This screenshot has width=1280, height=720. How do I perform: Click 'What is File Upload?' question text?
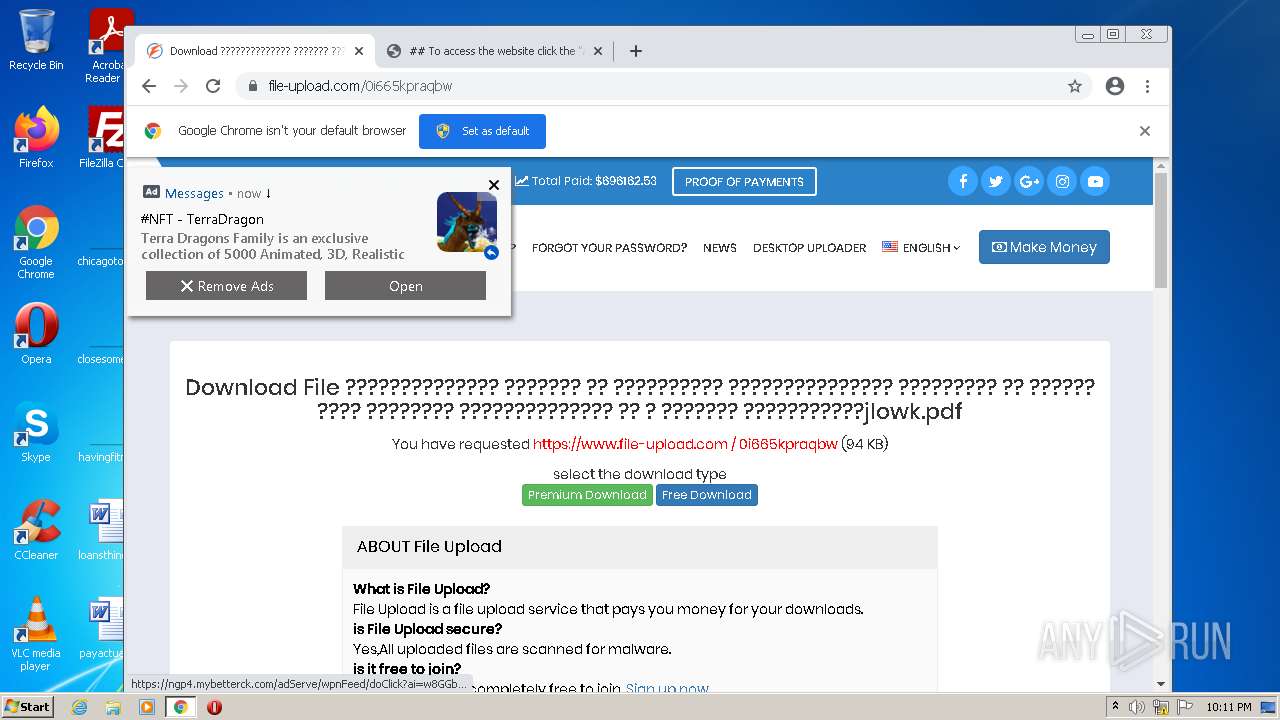(x=421, y=589)
